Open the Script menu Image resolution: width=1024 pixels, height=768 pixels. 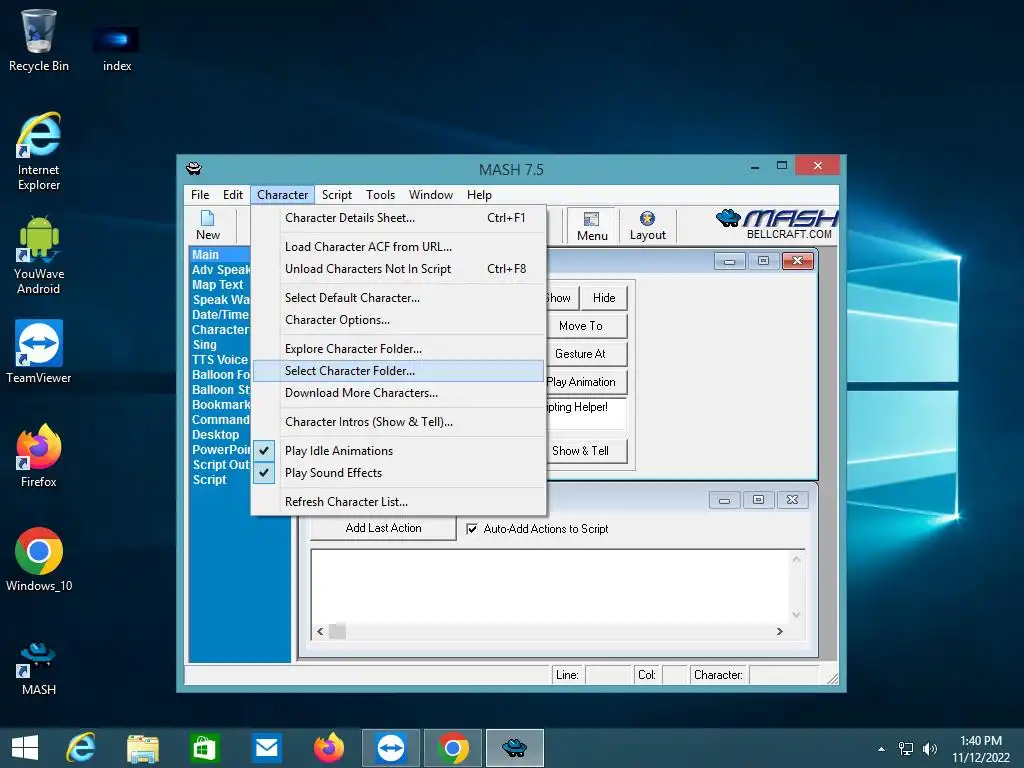(337, 195)
